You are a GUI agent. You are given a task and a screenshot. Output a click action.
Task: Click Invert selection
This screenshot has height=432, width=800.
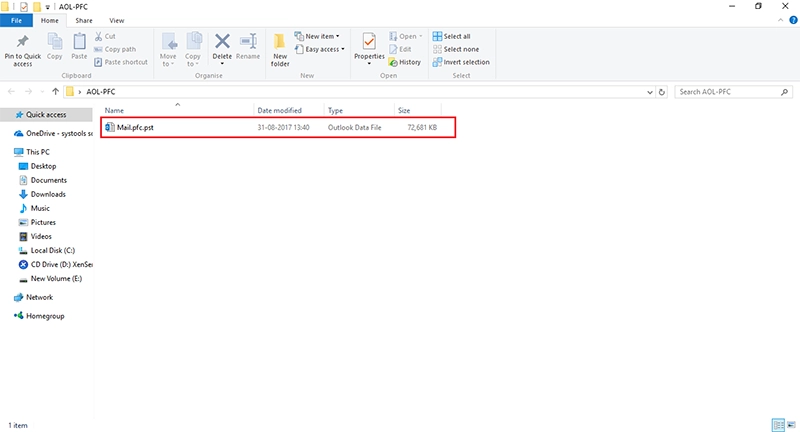point(461,62)
